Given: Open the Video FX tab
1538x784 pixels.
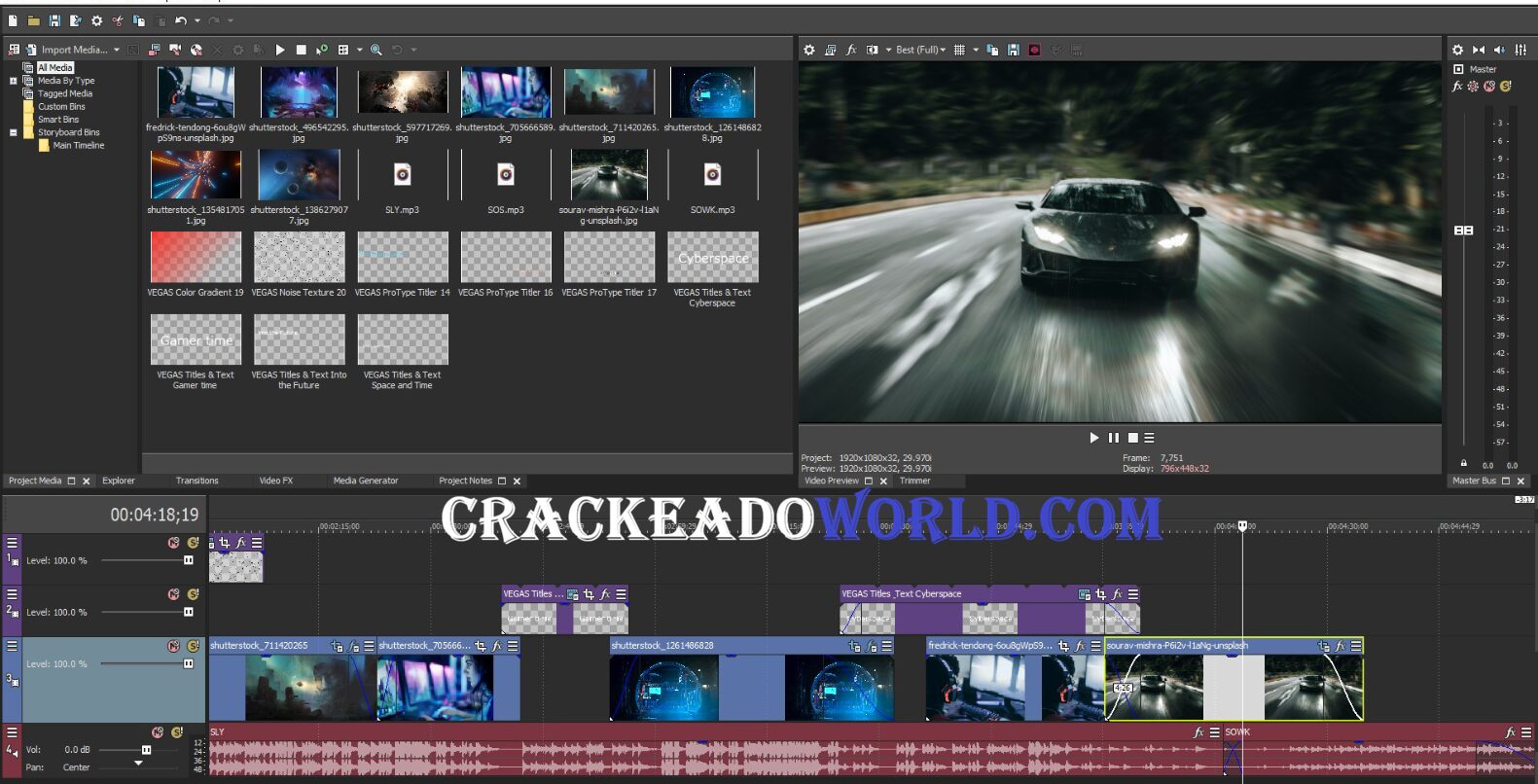Looking at the screenshot, I should 276,481.
